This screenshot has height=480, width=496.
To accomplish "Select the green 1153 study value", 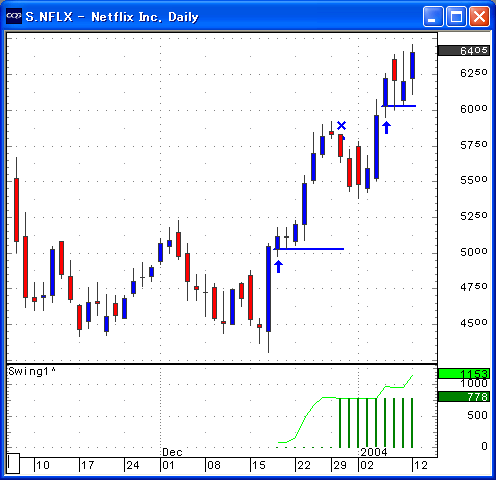I will pos(464,374).
